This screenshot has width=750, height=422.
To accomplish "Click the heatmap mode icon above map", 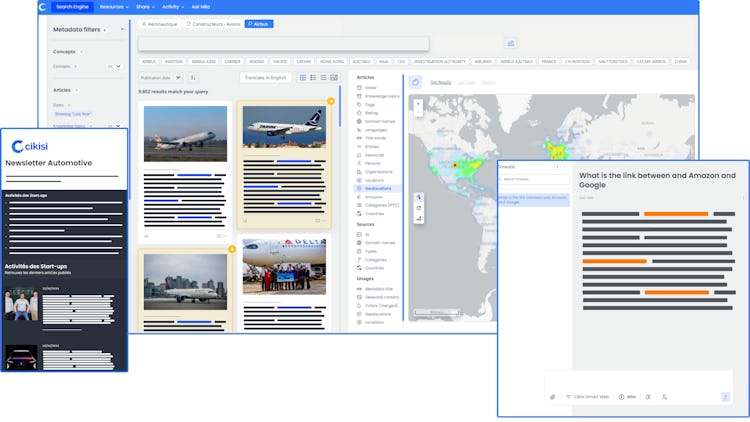I will (x=415, y=82).
